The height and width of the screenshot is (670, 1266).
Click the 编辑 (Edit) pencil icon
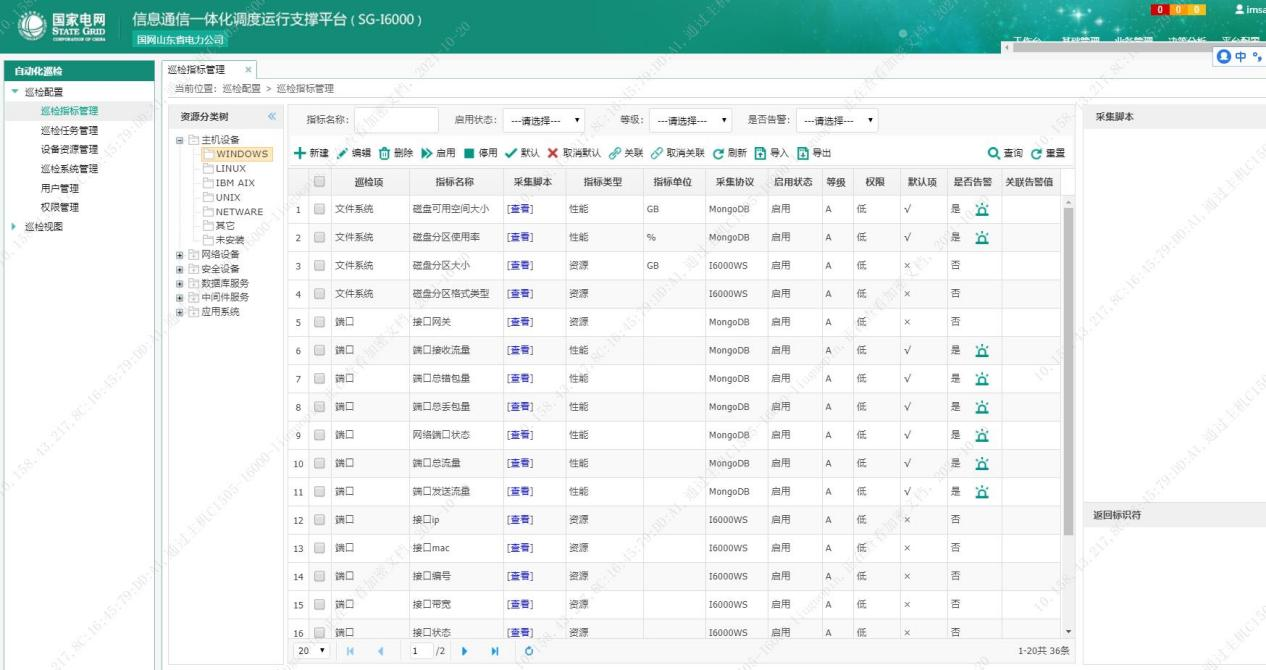[343, 153]
